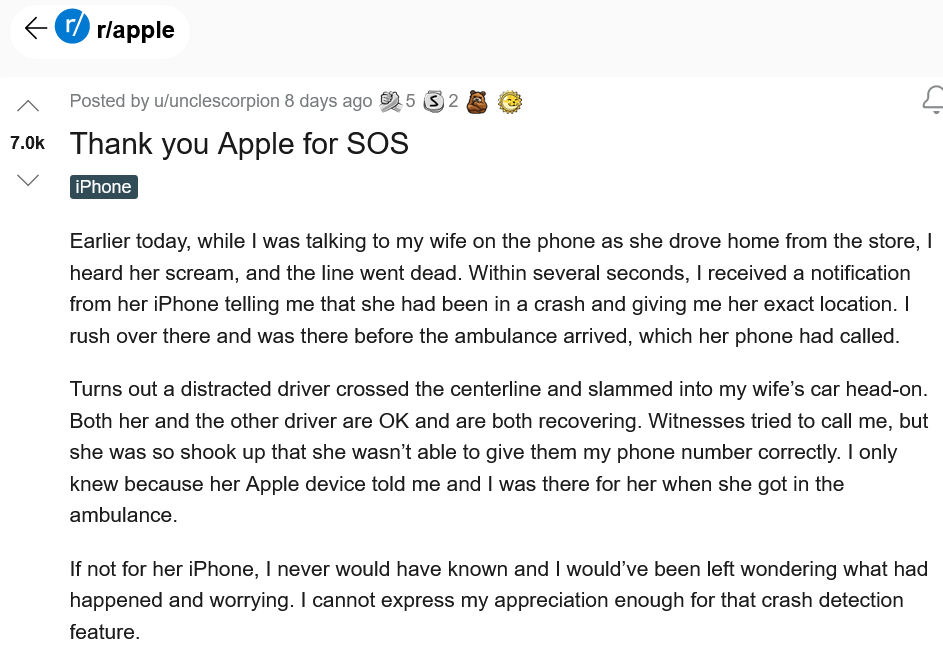Click the smiling sun award icon
The height and width of the screenshot is (645, 943).
click(510, 102)
